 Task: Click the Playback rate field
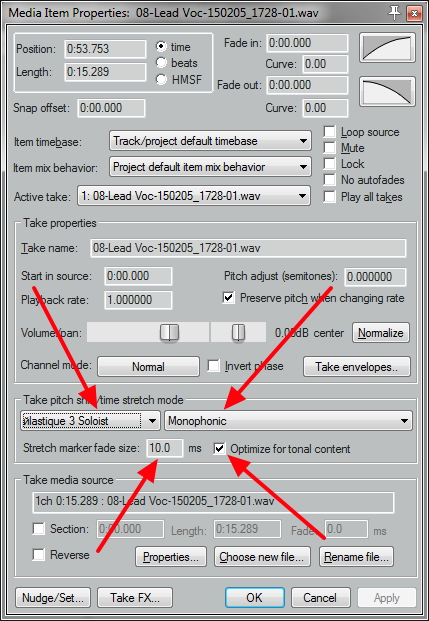point(138,300)
